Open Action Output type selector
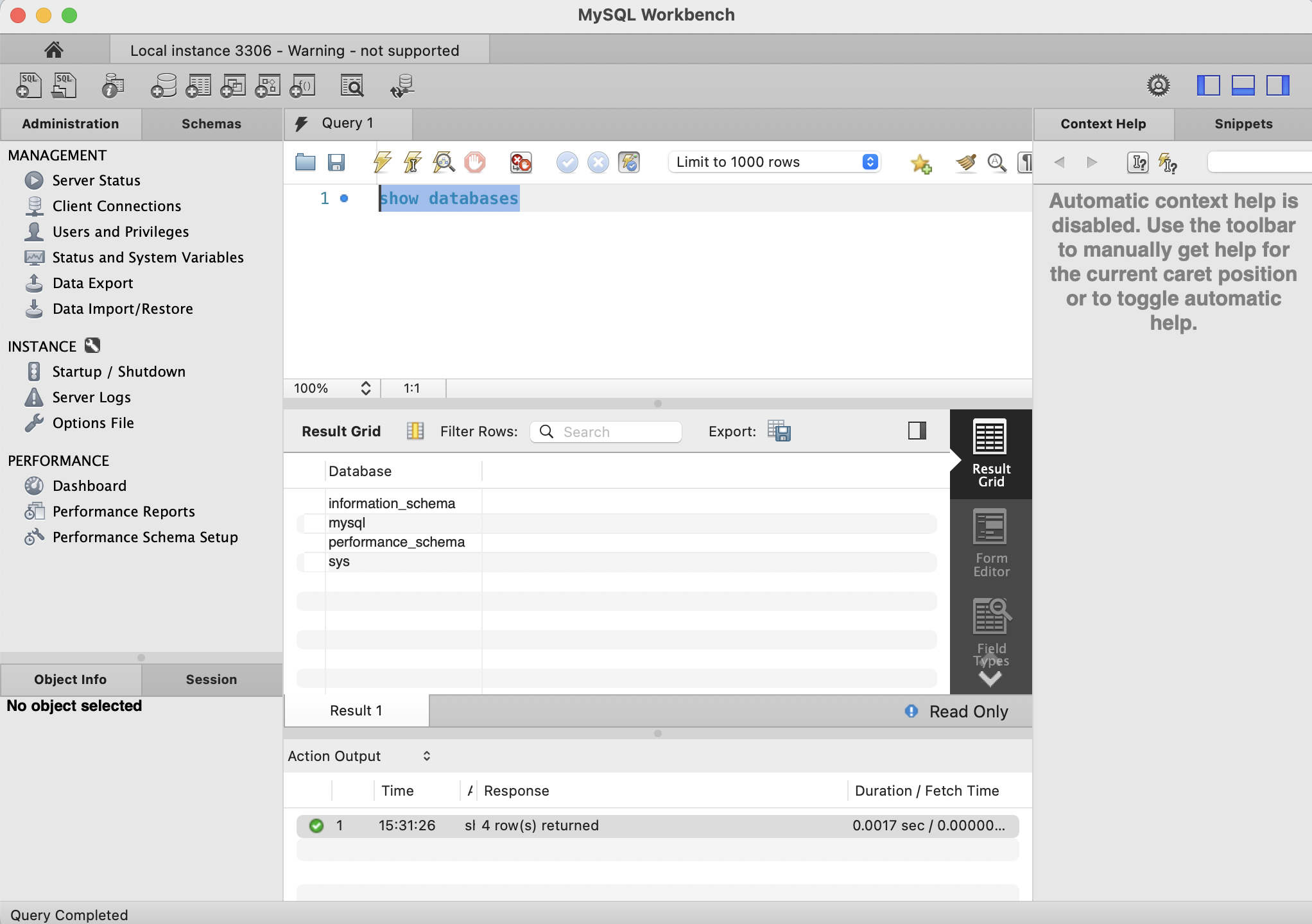 [426, 756]
